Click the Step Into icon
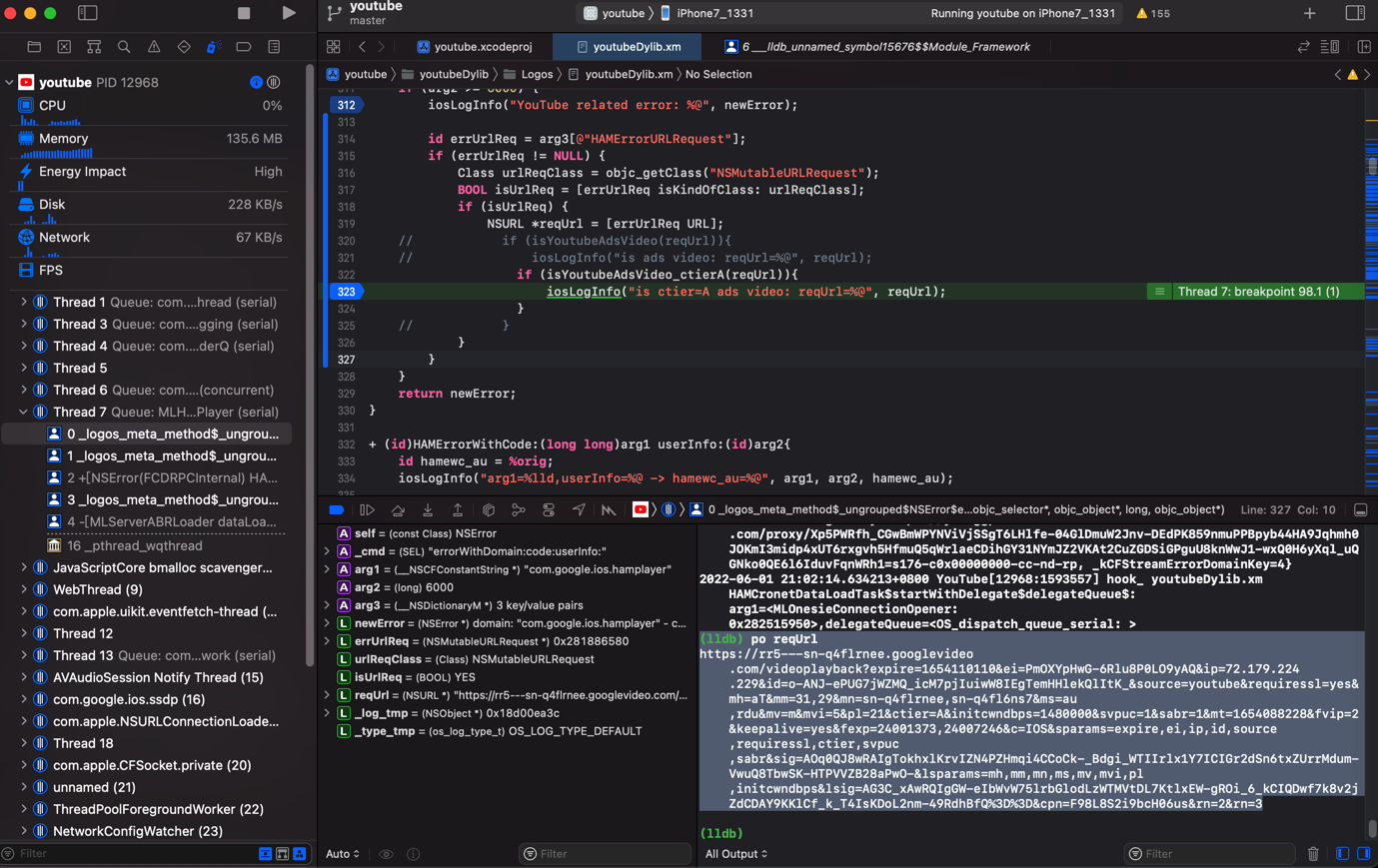Screen dimensions: 1378x868 [428, 510]
